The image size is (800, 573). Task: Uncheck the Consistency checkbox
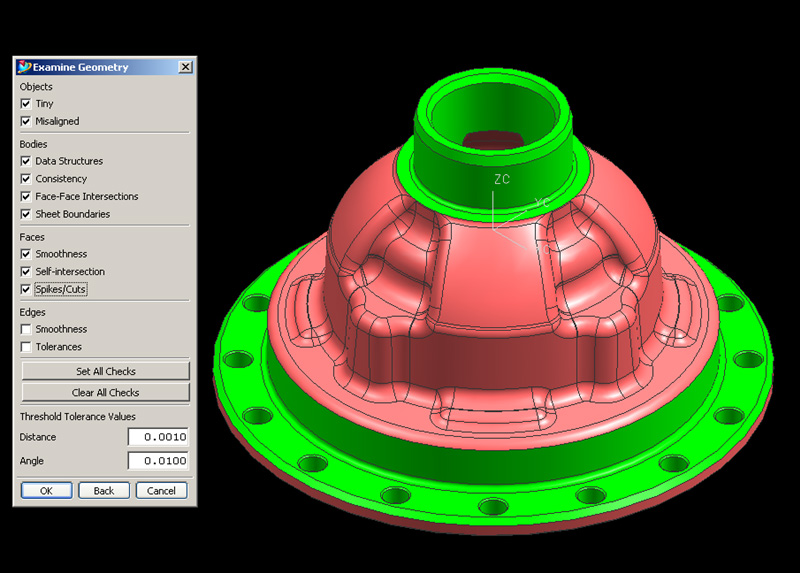tap(26, 179)
